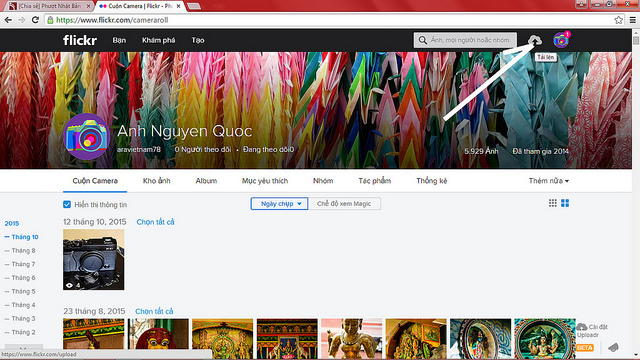Jump to Tháng 10 in timeline
The image size is (640, 360).
pyautogui.click(x=25, y=237)
